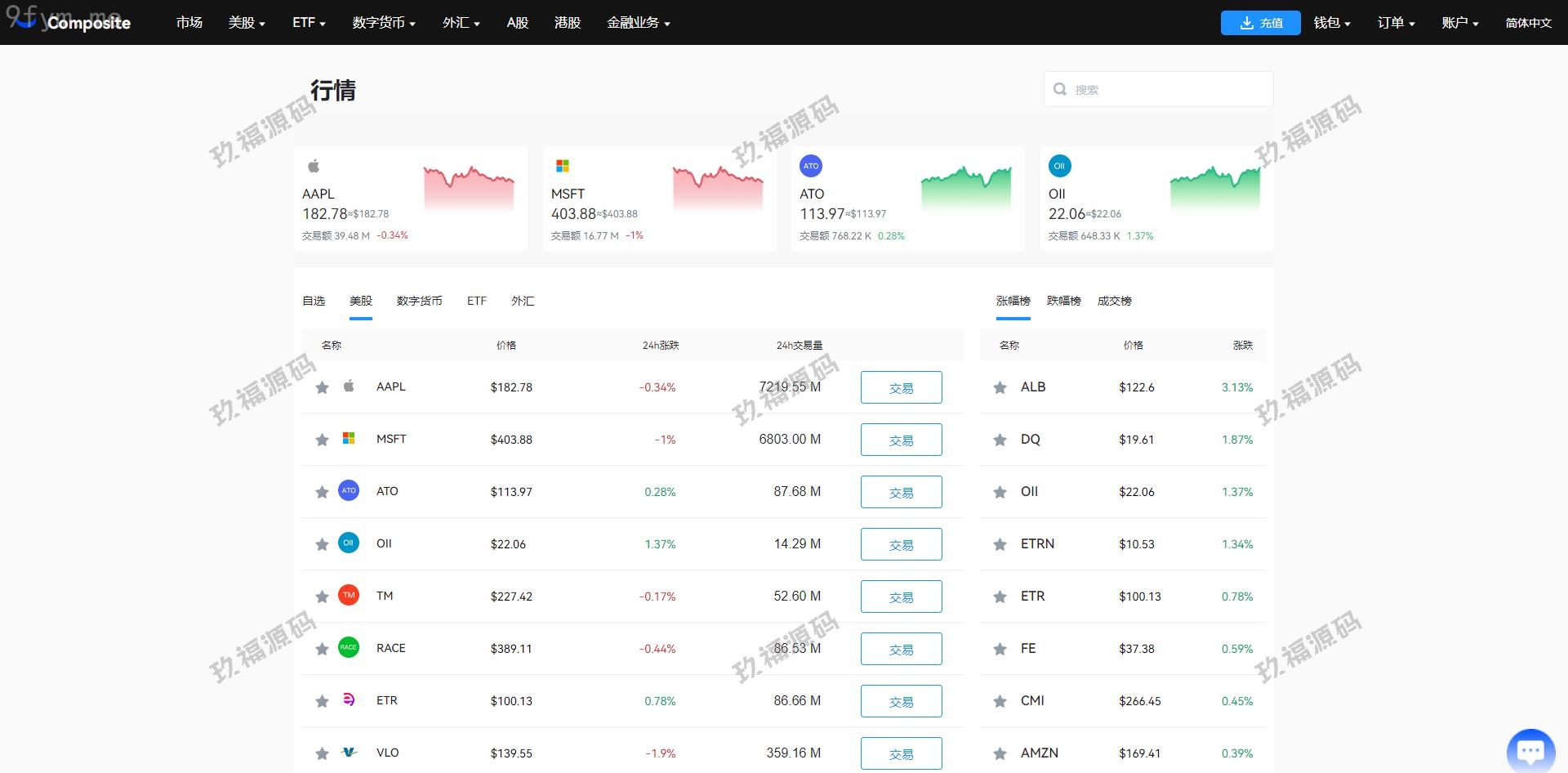Toggle favorite star for VLO
This screenshot has height=773, width=1568.
point(322,753)
